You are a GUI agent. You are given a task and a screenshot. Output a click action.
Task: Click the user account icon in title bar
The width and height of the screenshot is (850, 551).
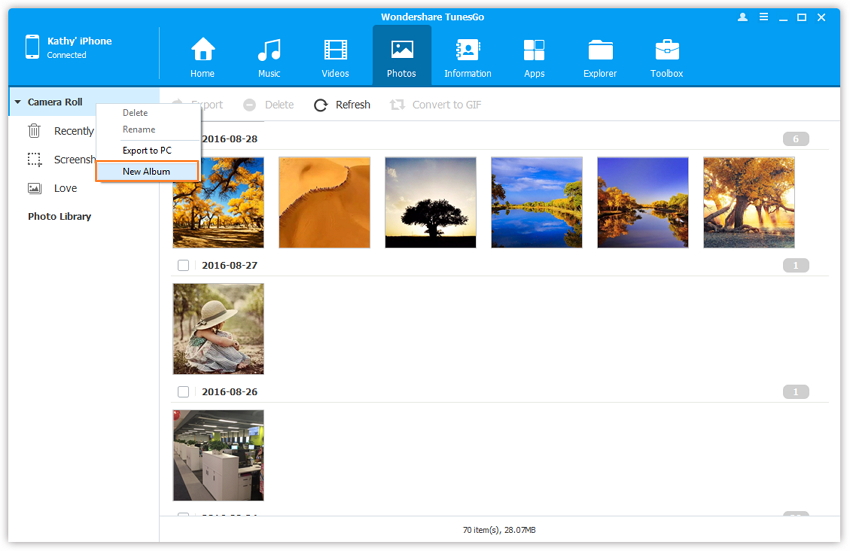tap(742, 17)
